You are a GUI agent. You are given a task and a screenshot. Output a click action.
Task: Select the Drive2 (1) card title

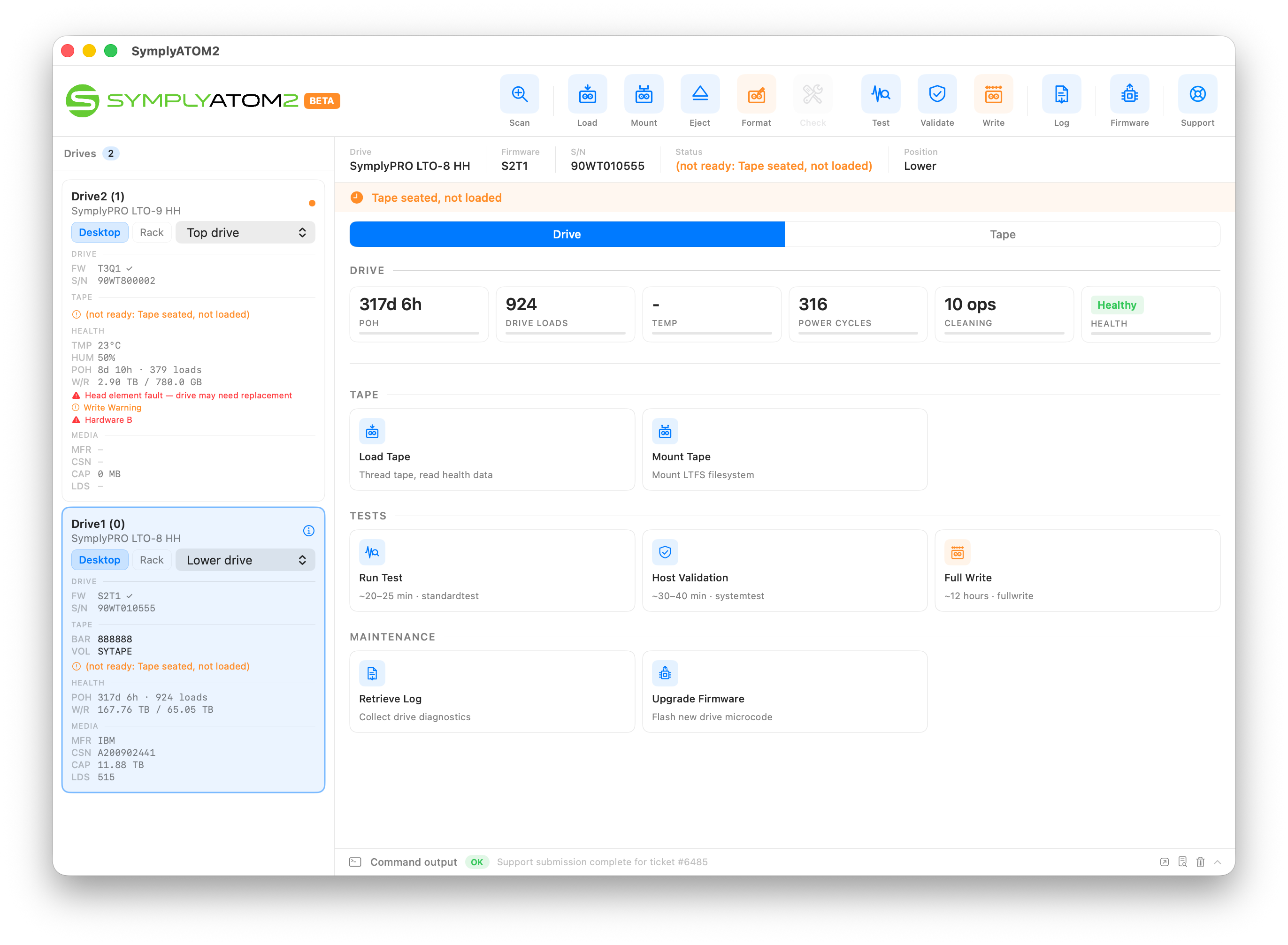coord(98,196)
